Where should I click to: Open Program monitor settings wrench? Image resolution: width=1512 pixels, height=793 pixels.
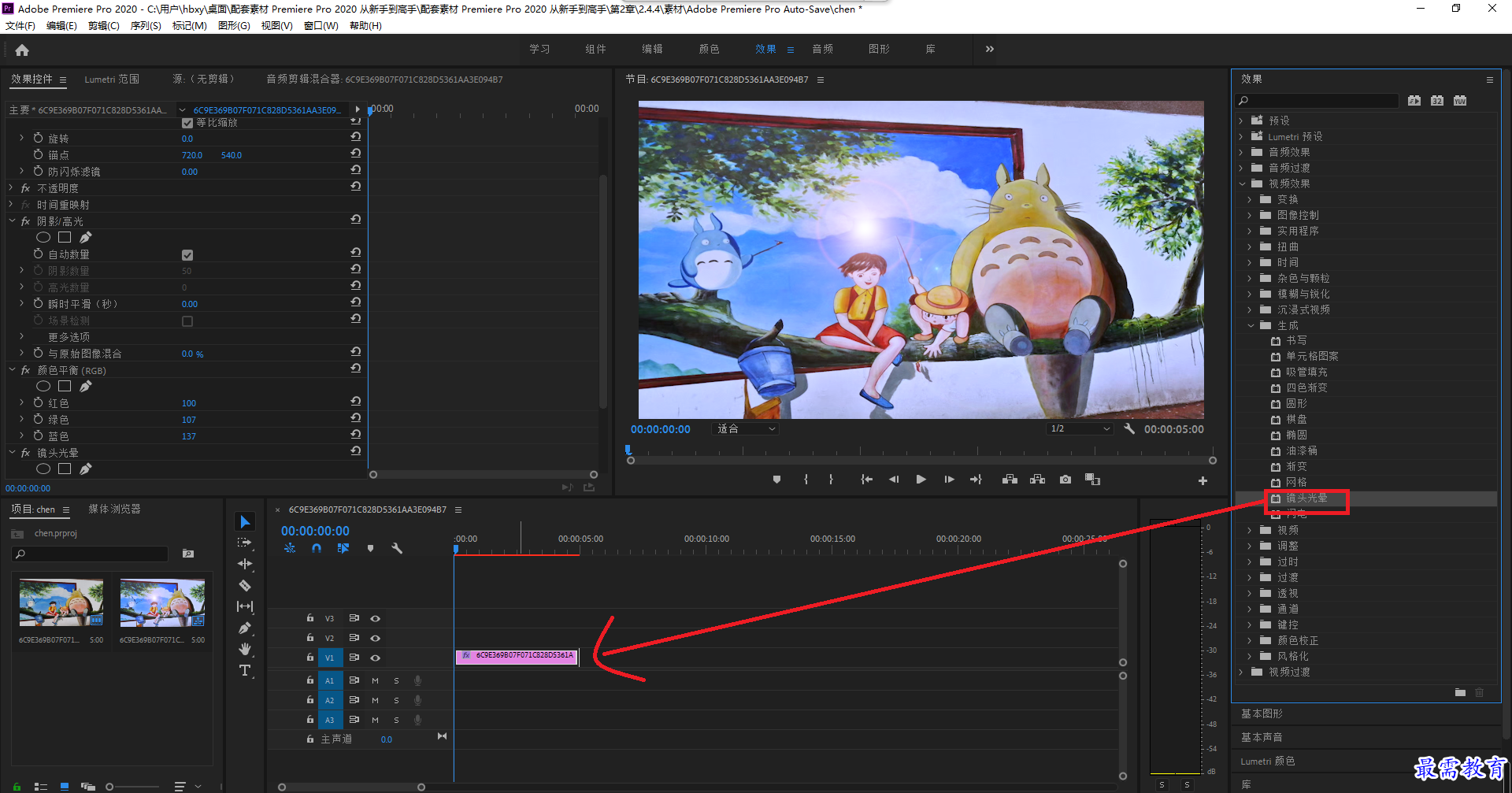click(x=1129, y=429)
